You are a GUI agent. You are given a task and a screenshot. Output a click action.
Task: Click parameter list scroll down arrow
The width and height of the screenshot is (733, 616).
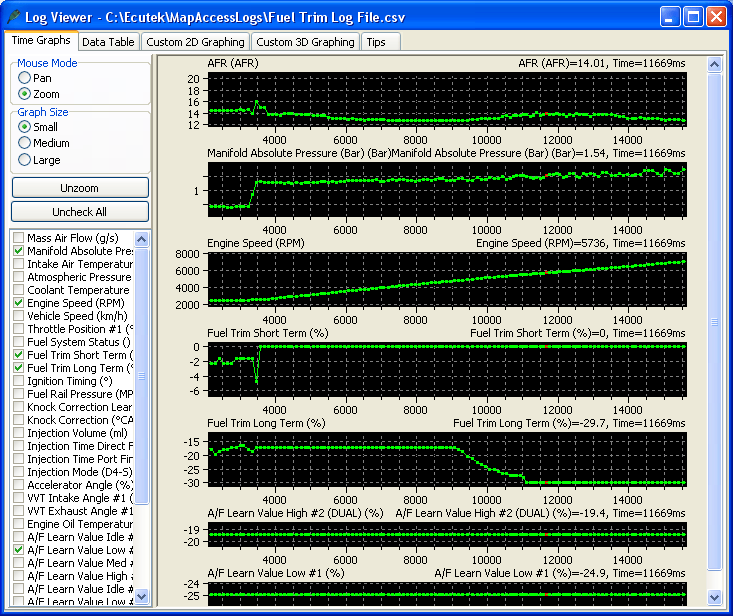coord(142,596)
